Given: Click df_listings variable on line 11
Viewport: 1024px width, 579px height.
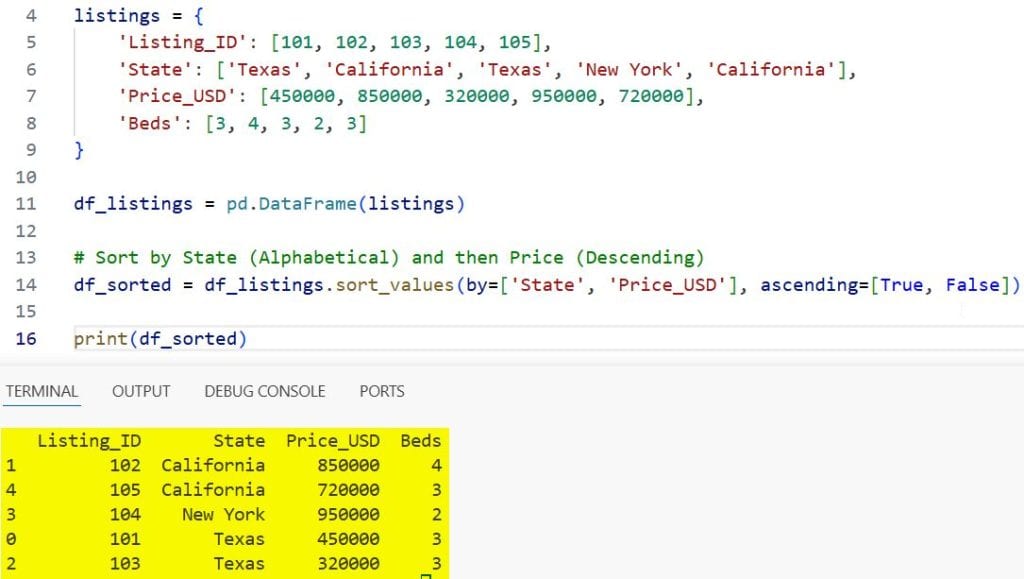Looking at the screenshot, I should tap(133, 204).
